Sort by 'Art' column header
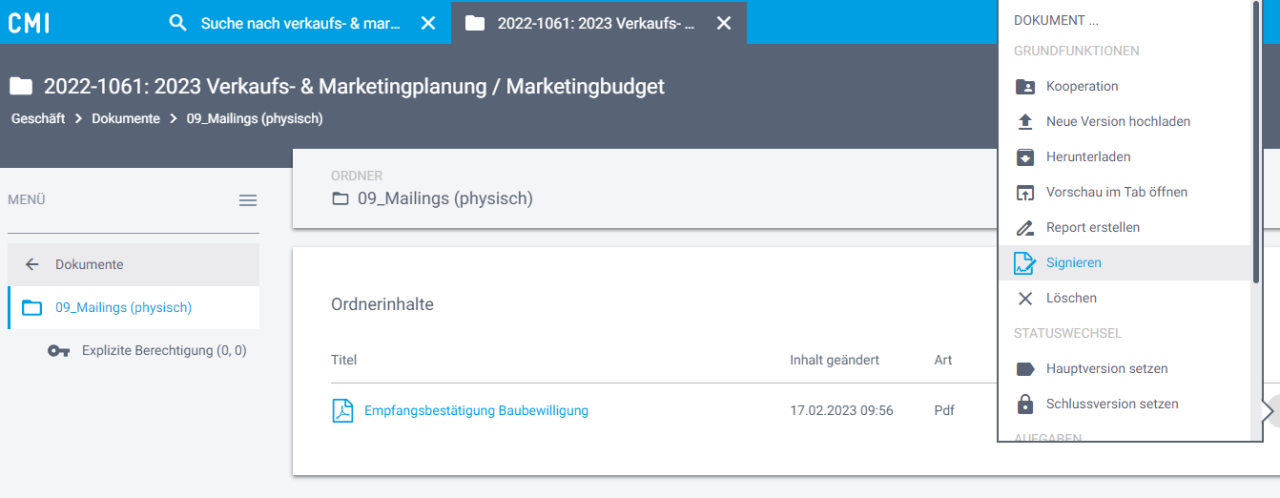1280x498 pixels. (943, 360)
